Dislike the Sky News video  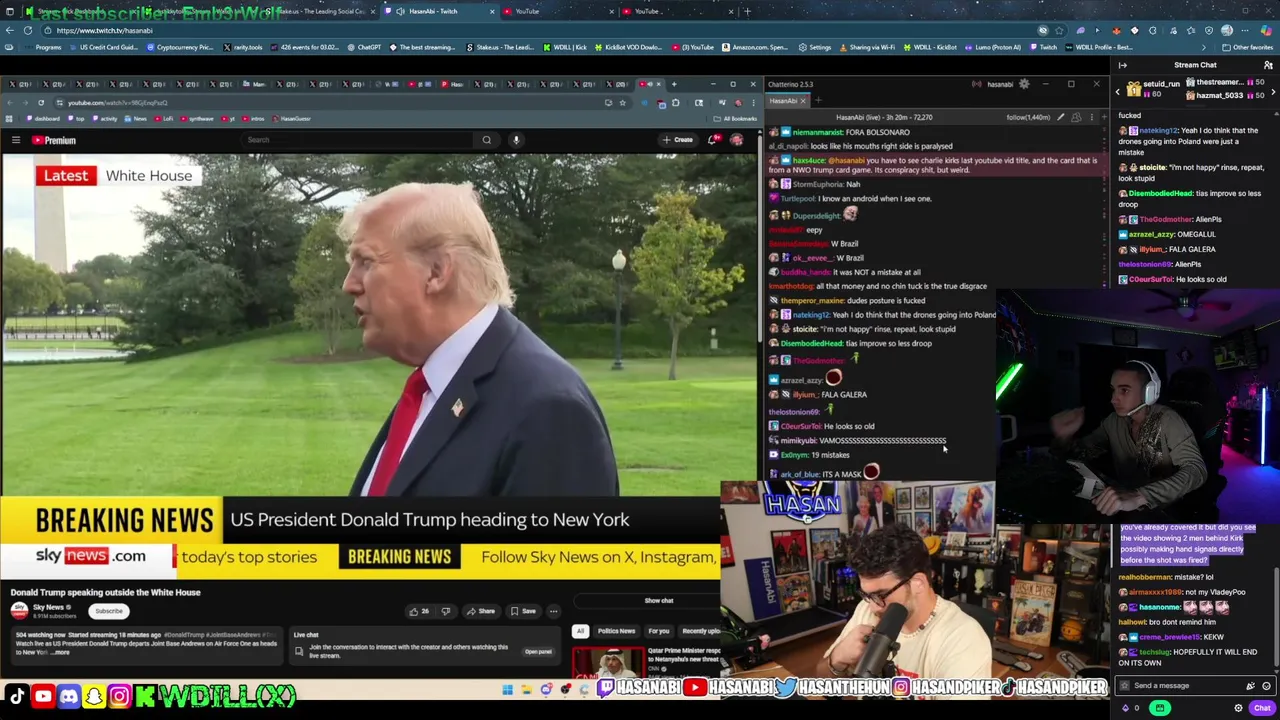[x=446, y=611]
